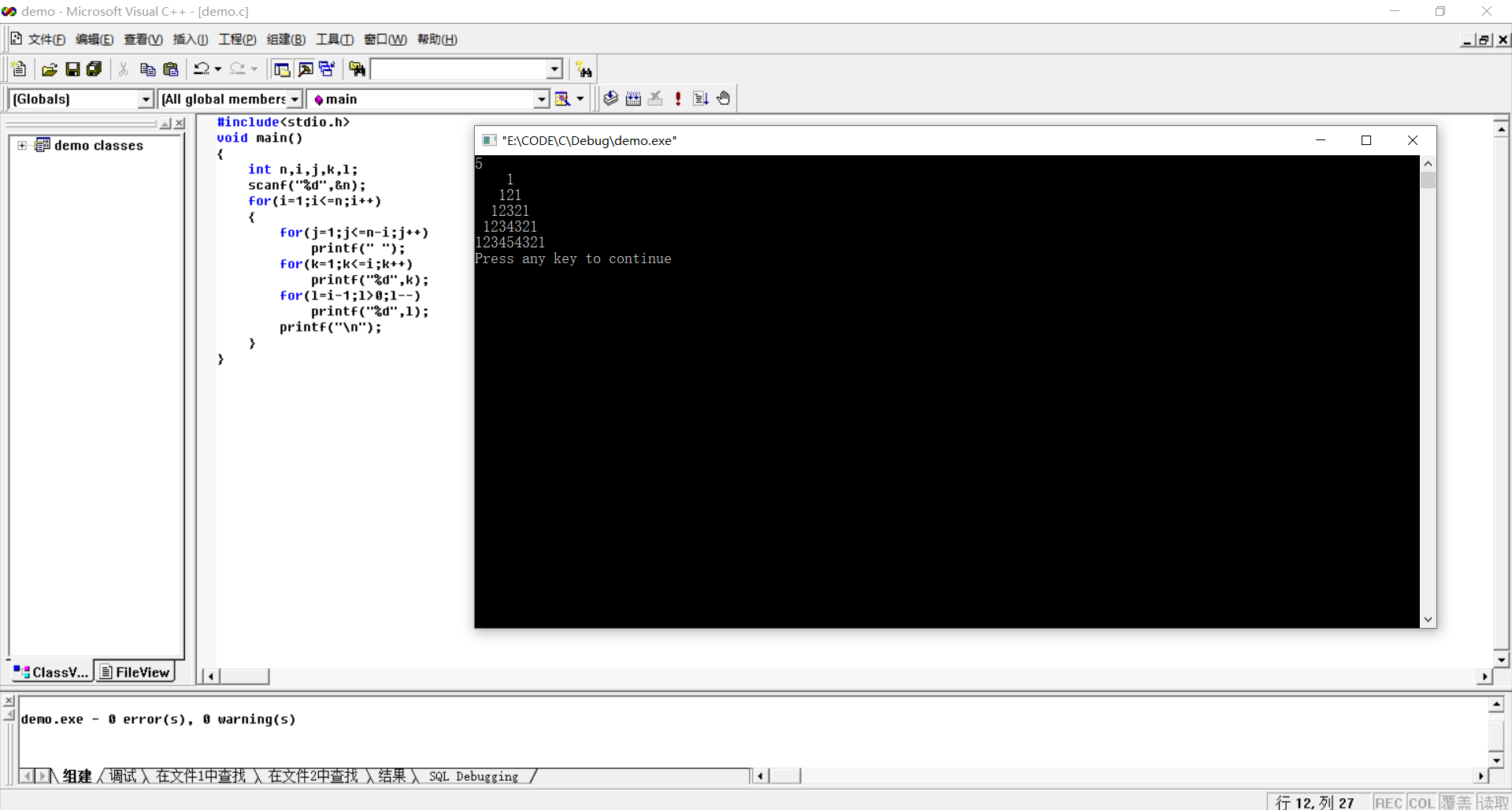Viewport: 1512px width, 810px height.
Task: Click the Paste clipboard icon
Action: (170, 69)
